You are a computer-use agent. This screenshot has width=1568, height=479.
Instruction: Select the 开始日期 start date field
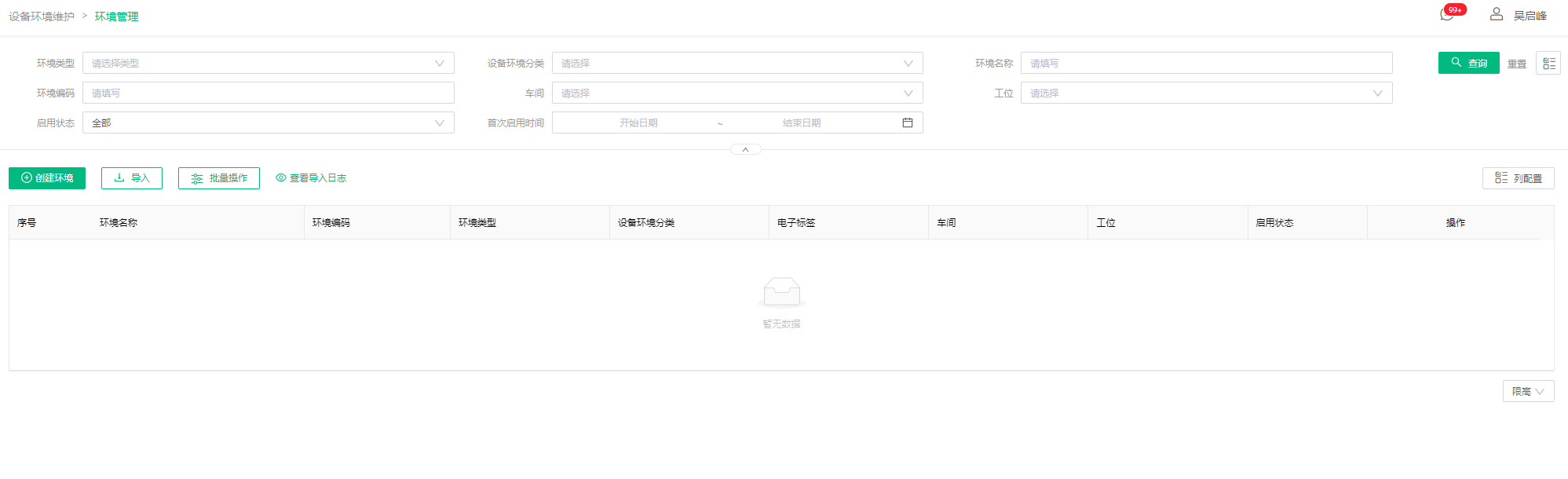[x=638, y=122]
